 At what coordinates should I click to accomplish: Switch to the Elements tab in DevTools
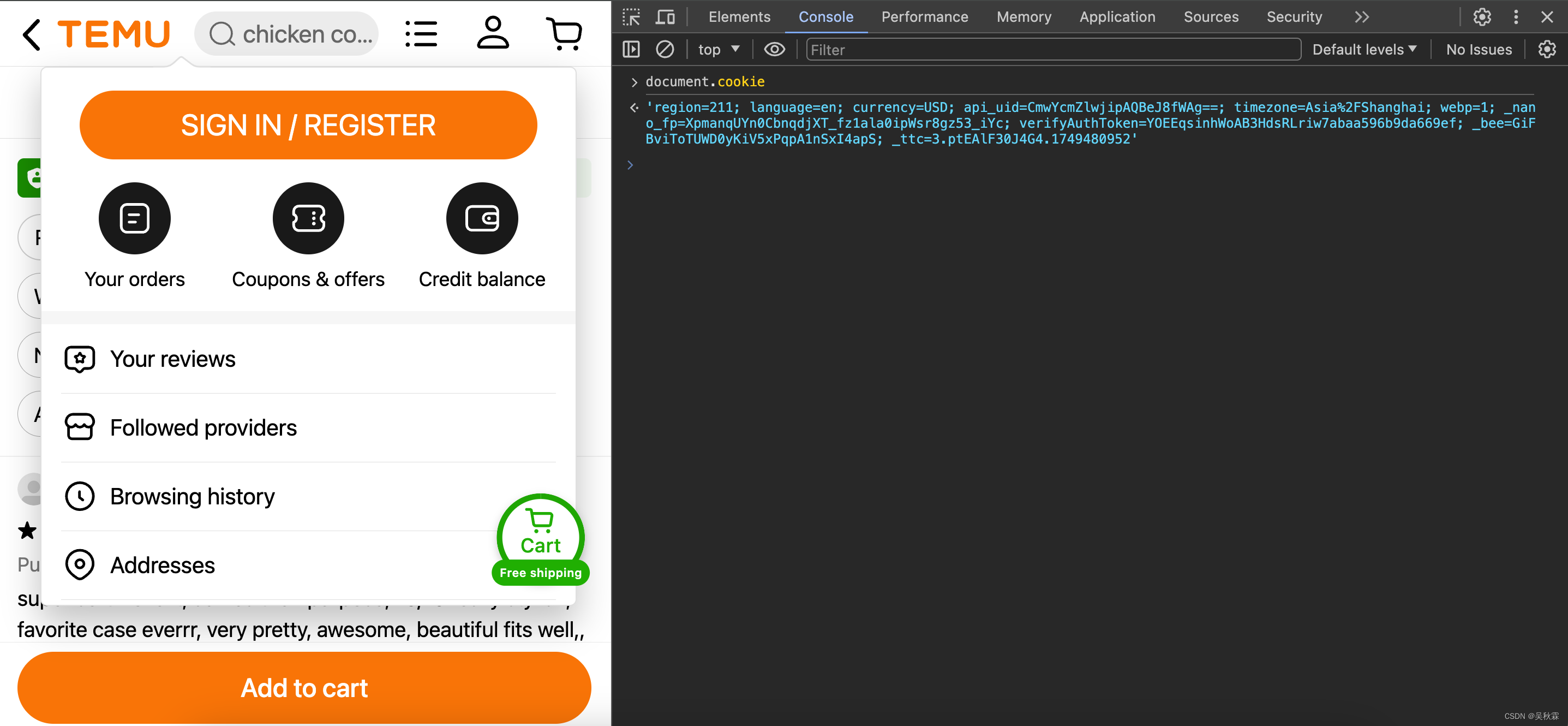pyautogui.click(x=738, y=17)
